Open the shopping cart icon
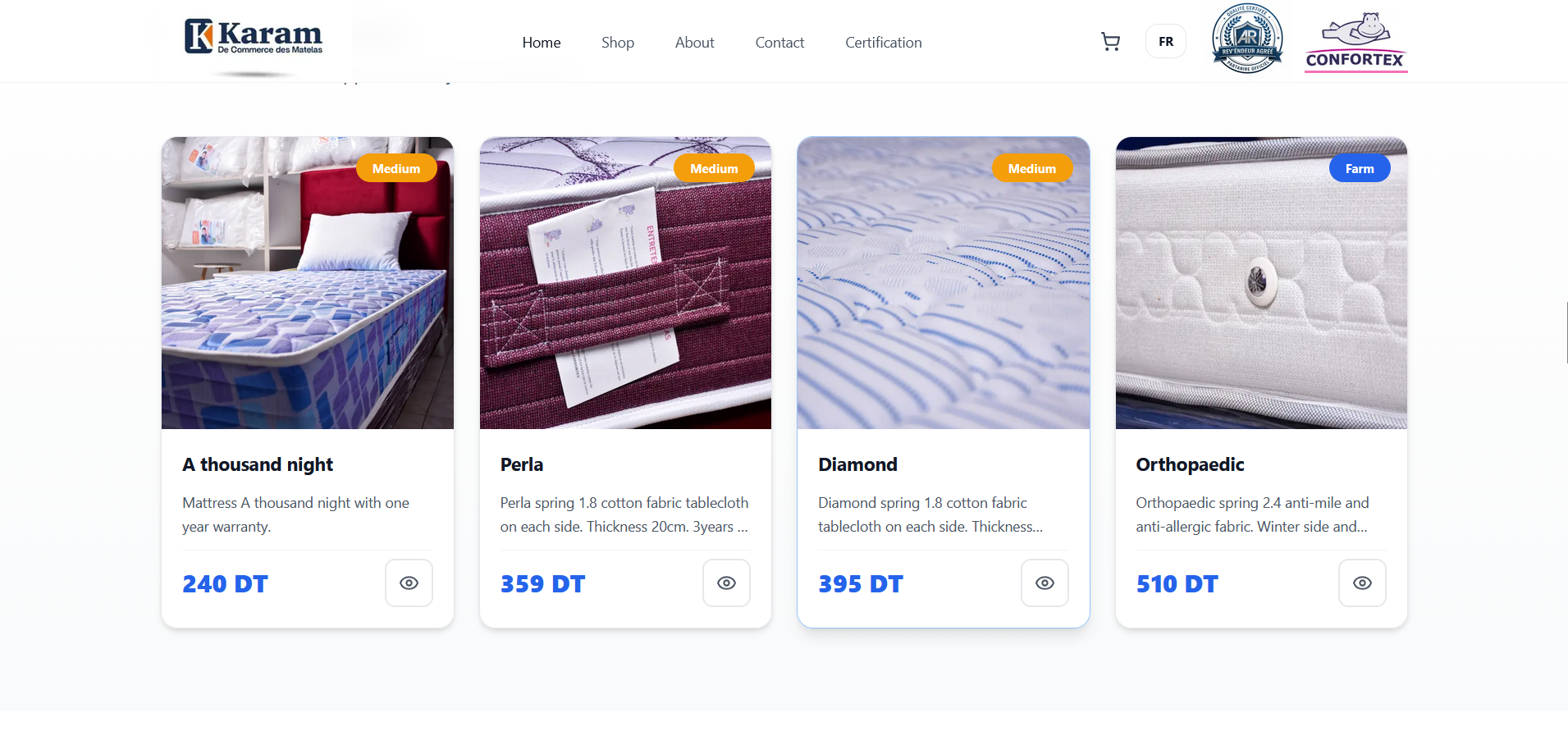Viewport: 1568px width, 745px height. point(1110,42)
